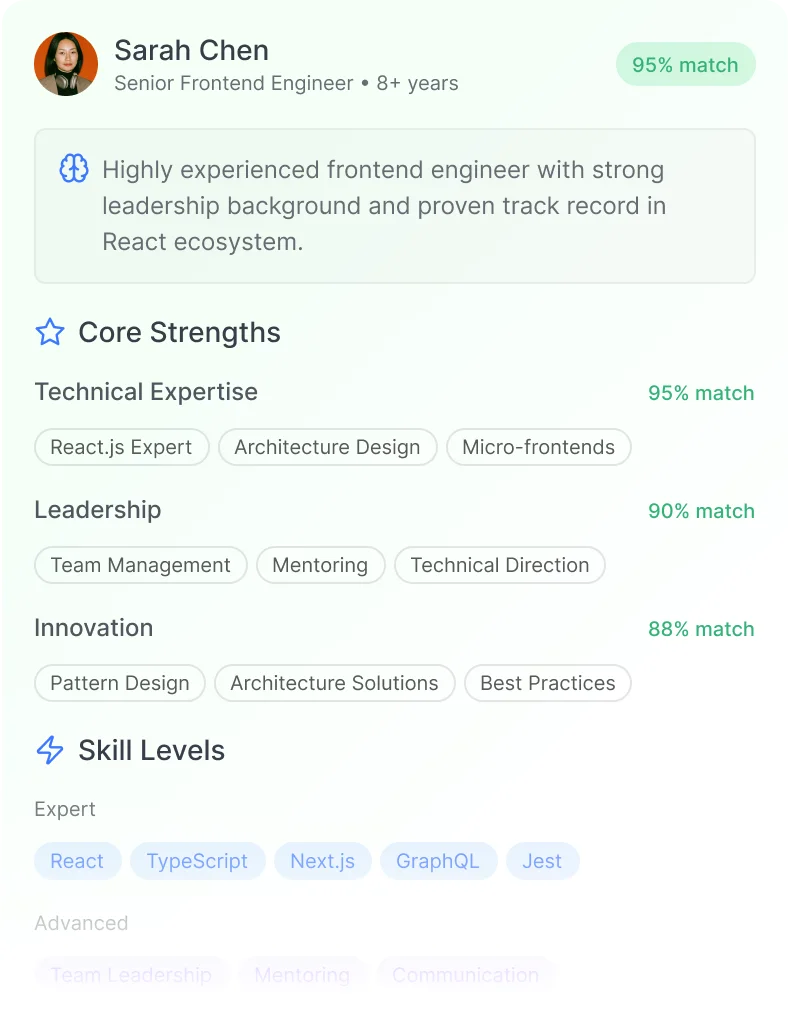The height and width of the screenshot is (1030, 790).
Task: Select the Jest skill pill
Action: click(x=542, y=861)
